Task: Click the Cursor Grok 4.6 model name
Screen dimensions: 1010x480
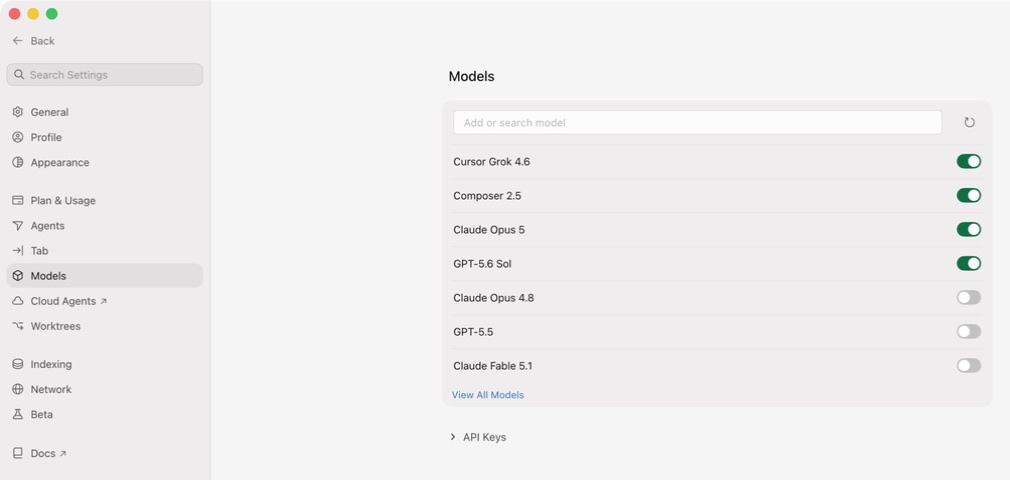Action: (x=491, y=162)
